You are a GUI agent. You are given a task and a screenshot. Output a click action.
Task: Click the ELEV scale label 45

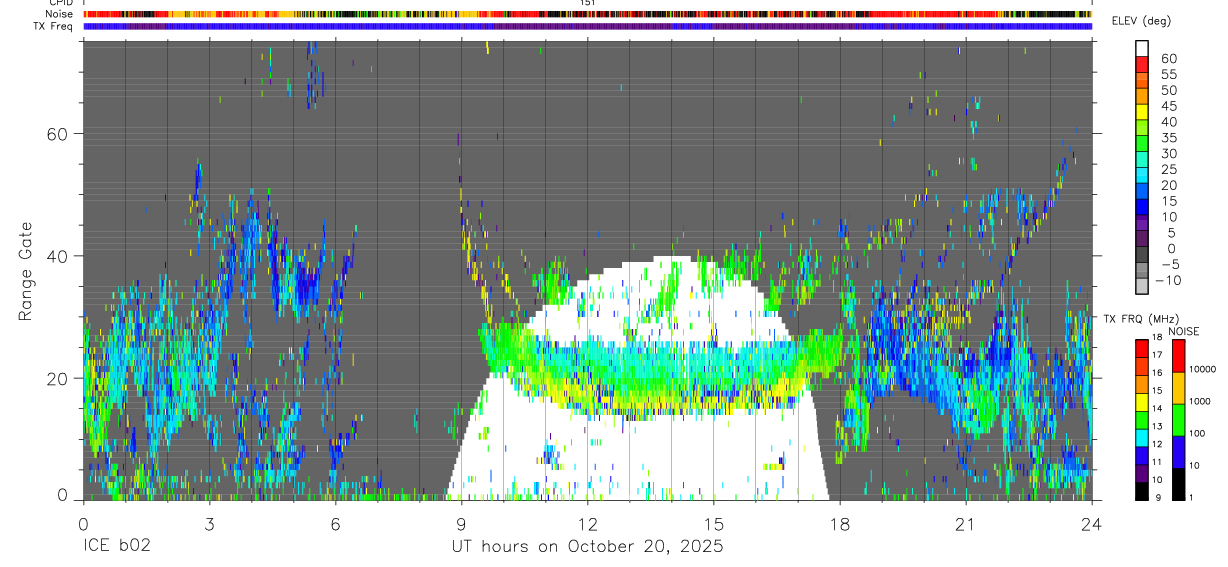coord(1168,106)
